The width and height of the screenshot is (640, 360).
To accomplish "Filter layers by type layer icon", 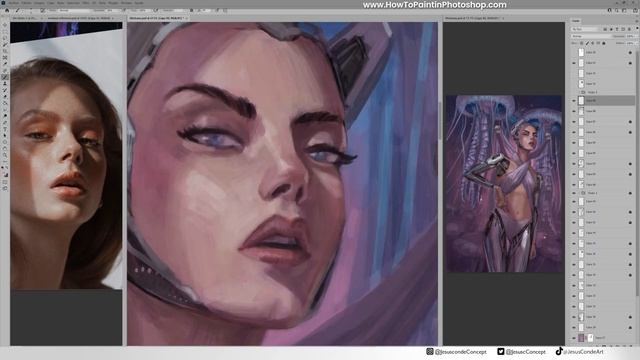I will tap(617, 29).
